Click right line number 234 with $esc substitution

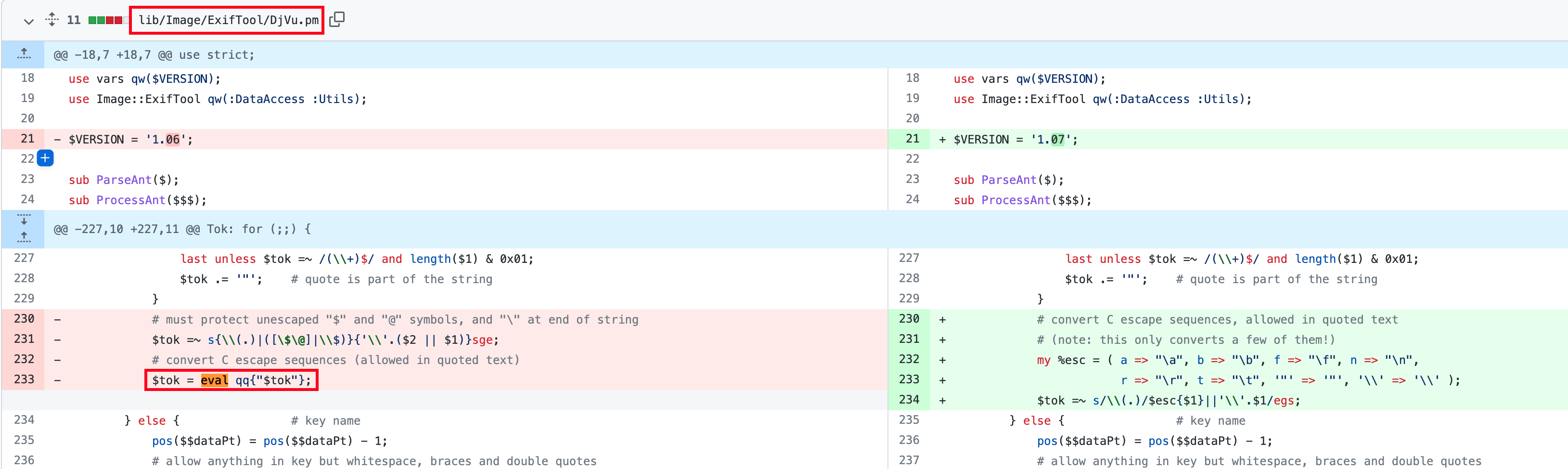(x=909, y=400)
